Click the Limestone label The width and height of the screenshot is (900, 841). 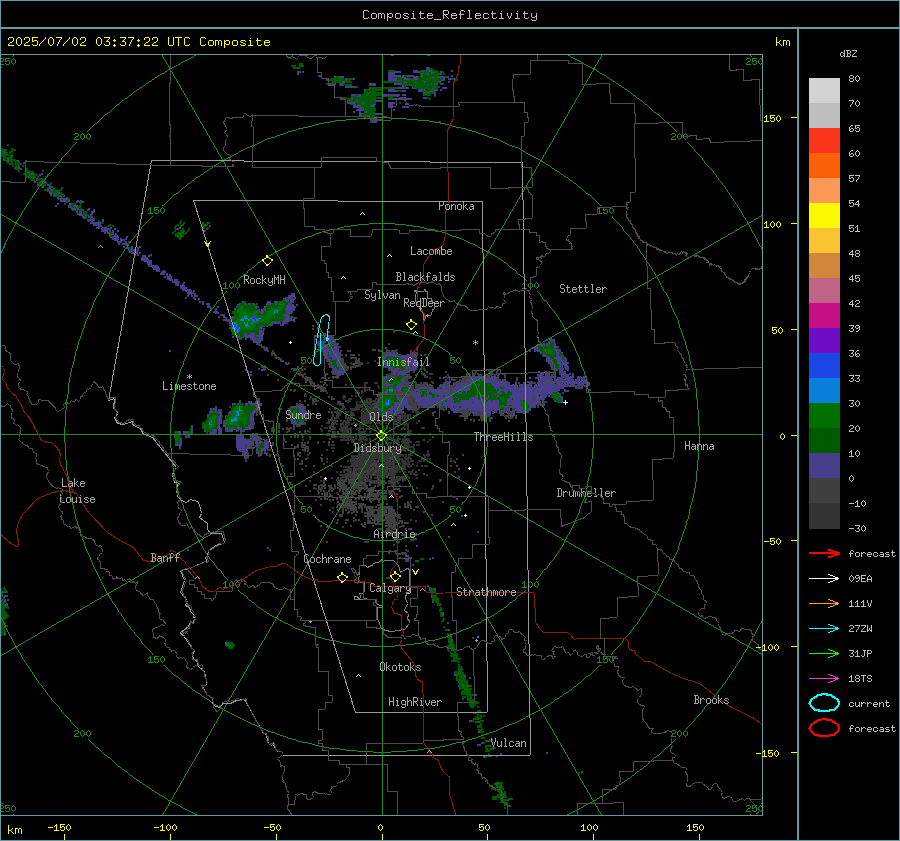(x=189, y=386)
